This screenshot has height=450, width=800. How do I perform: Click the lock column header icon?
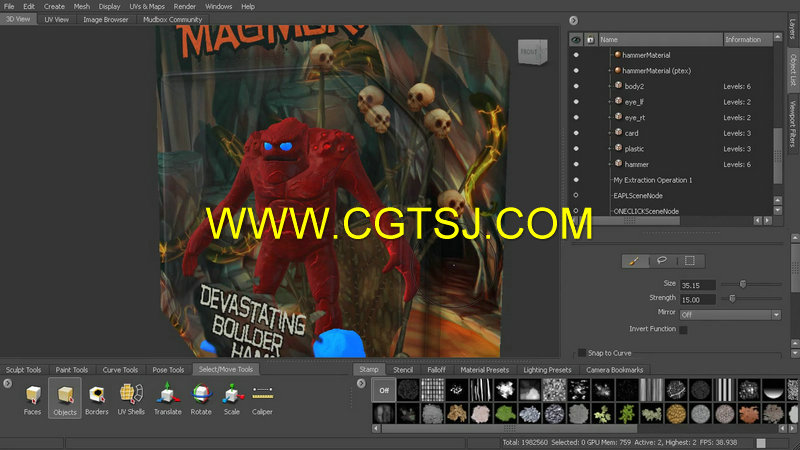coord(590,39)
